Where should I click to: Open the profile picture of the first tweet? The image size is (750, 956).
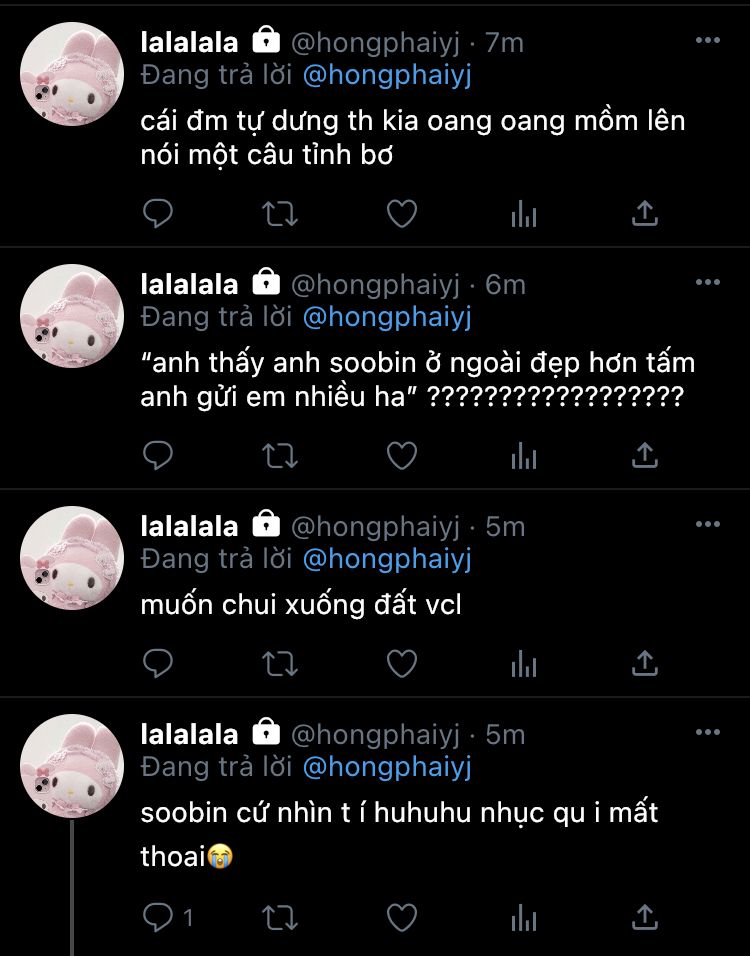click(x=72, y=74)
